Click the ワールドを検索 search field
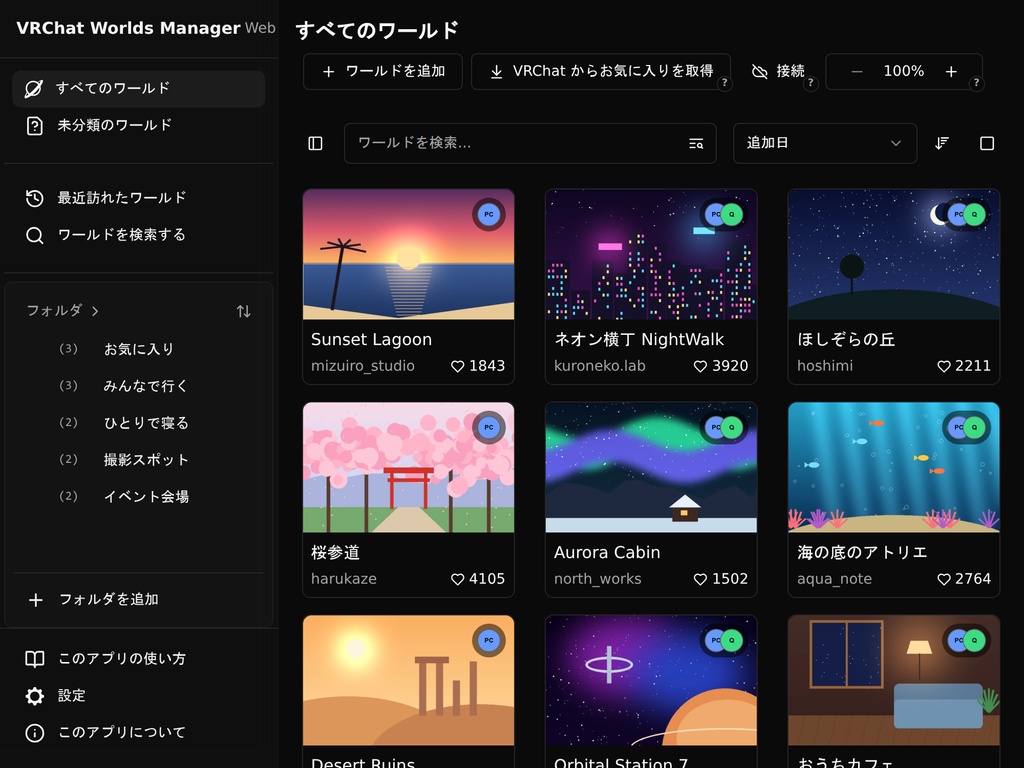This screenshot has width=1024, height=768. (530, 143)
